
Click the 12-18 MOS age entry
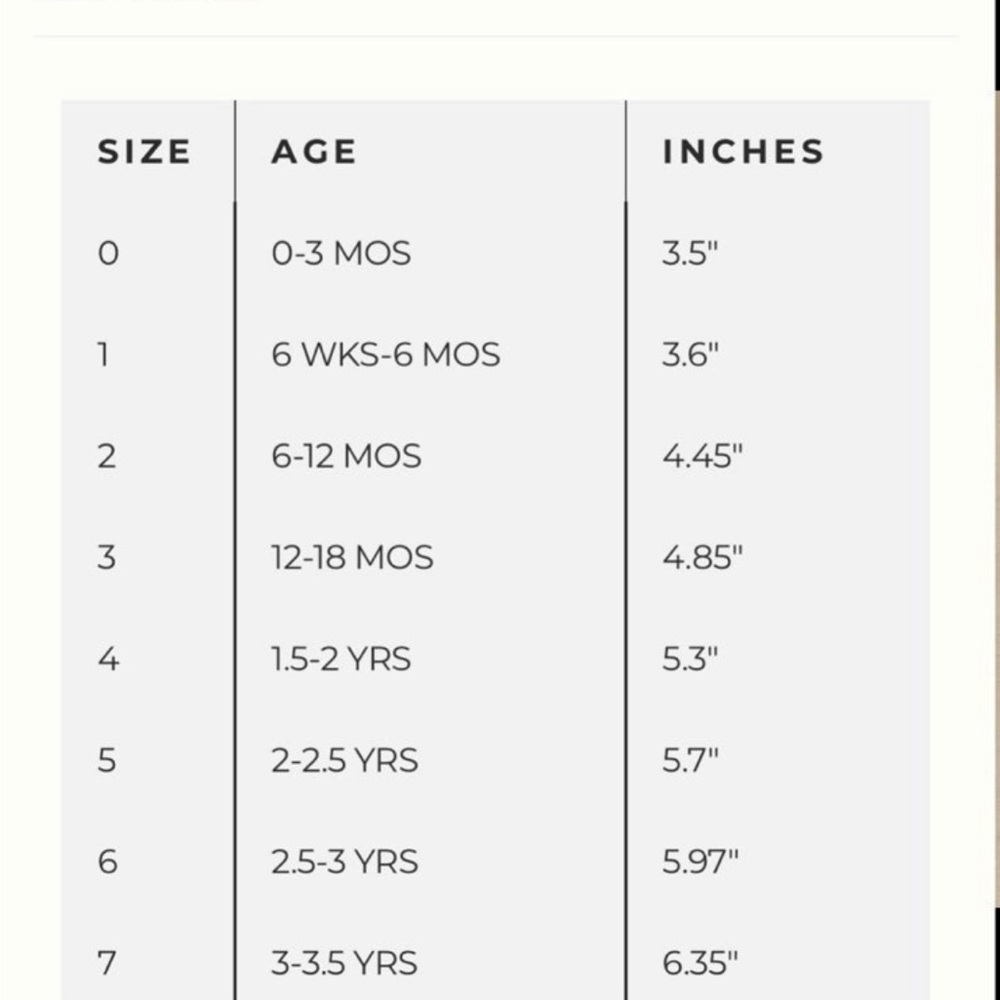pyautogui.click(x=352, y=558)
